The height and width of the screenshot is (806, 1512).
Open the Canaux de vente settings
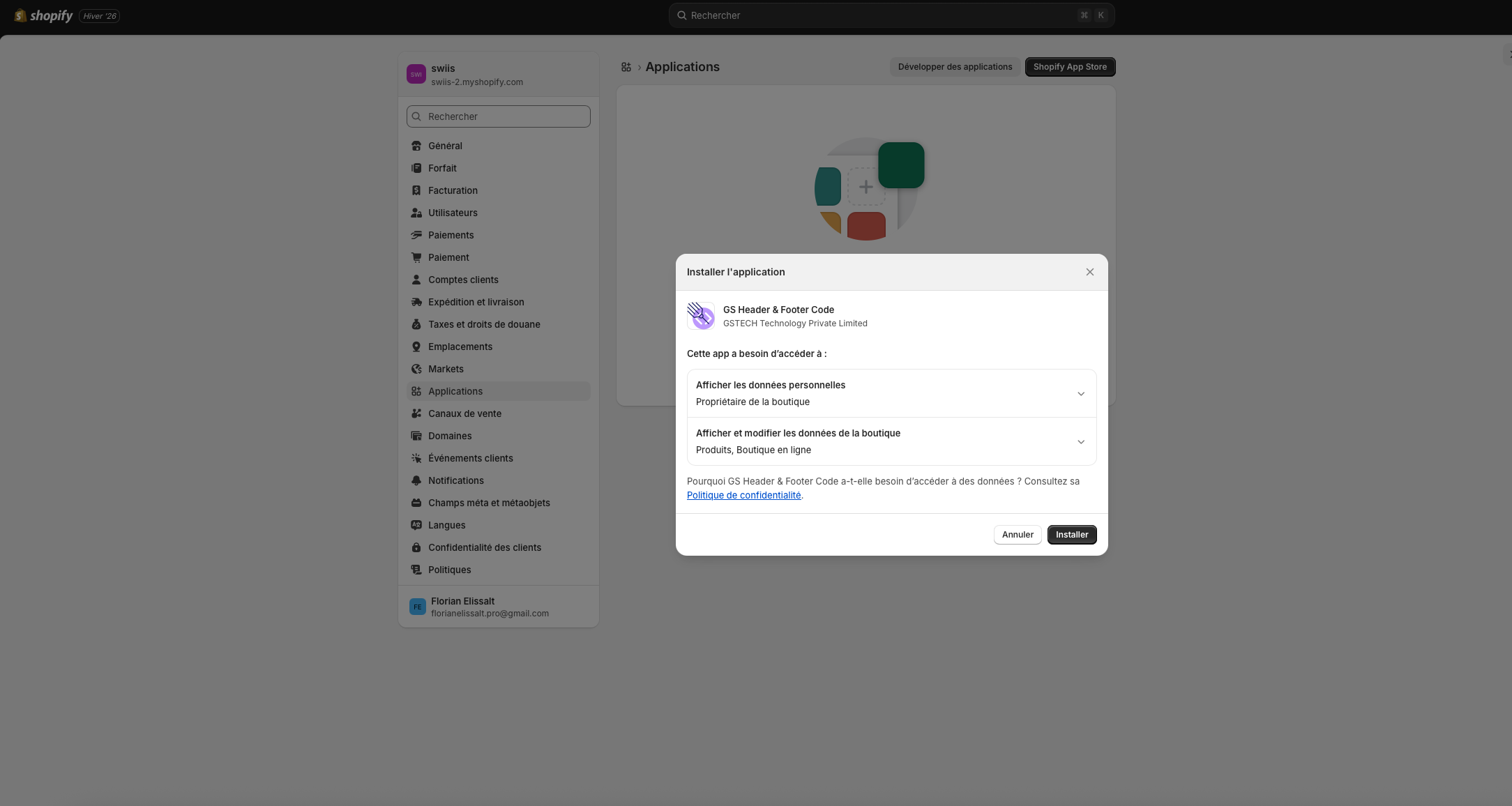click(x=464, y=413)
